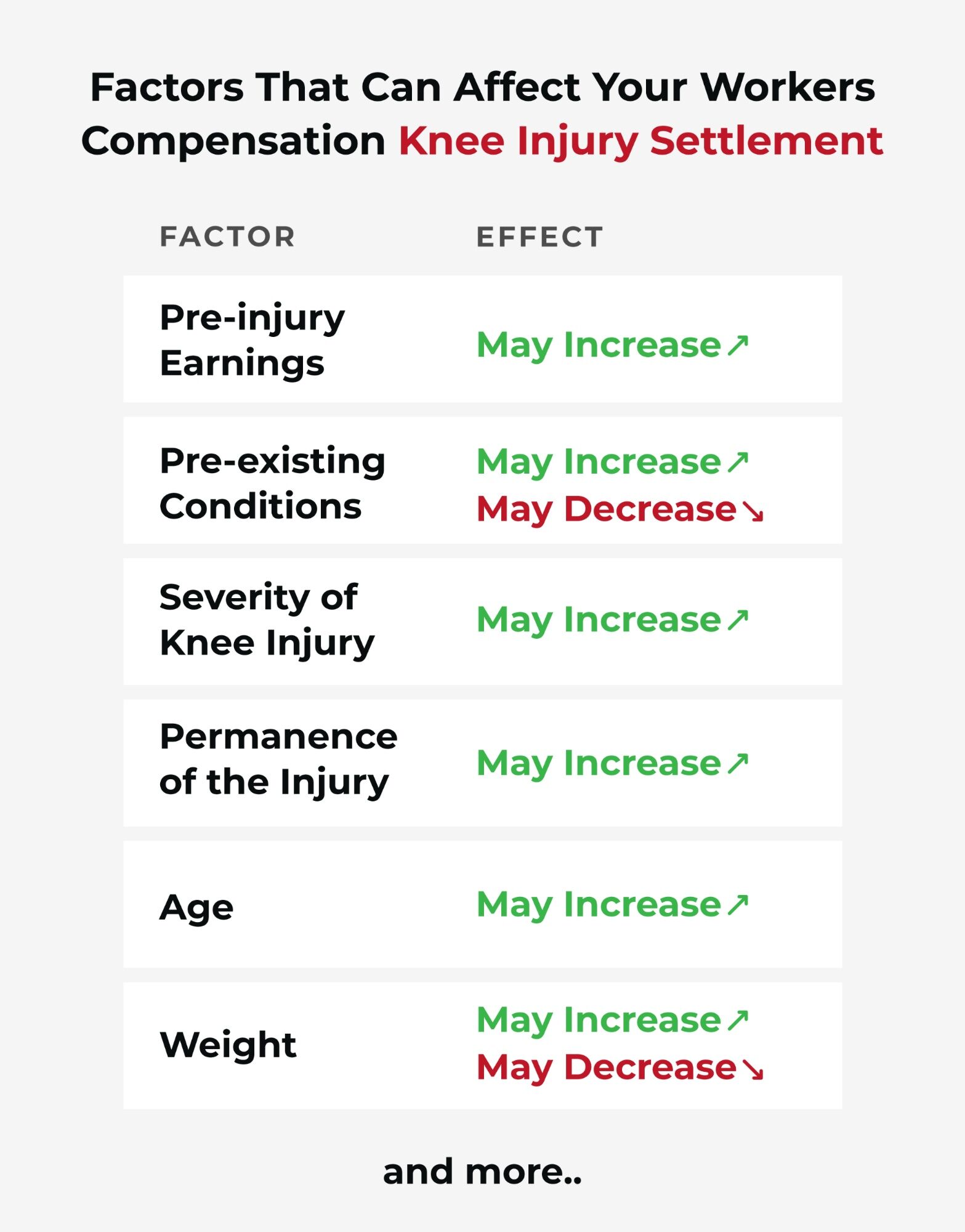Click the up arrow for Severity of Knee Injury
Screen dimensions: 965x1232
click(x=737, y=620)
